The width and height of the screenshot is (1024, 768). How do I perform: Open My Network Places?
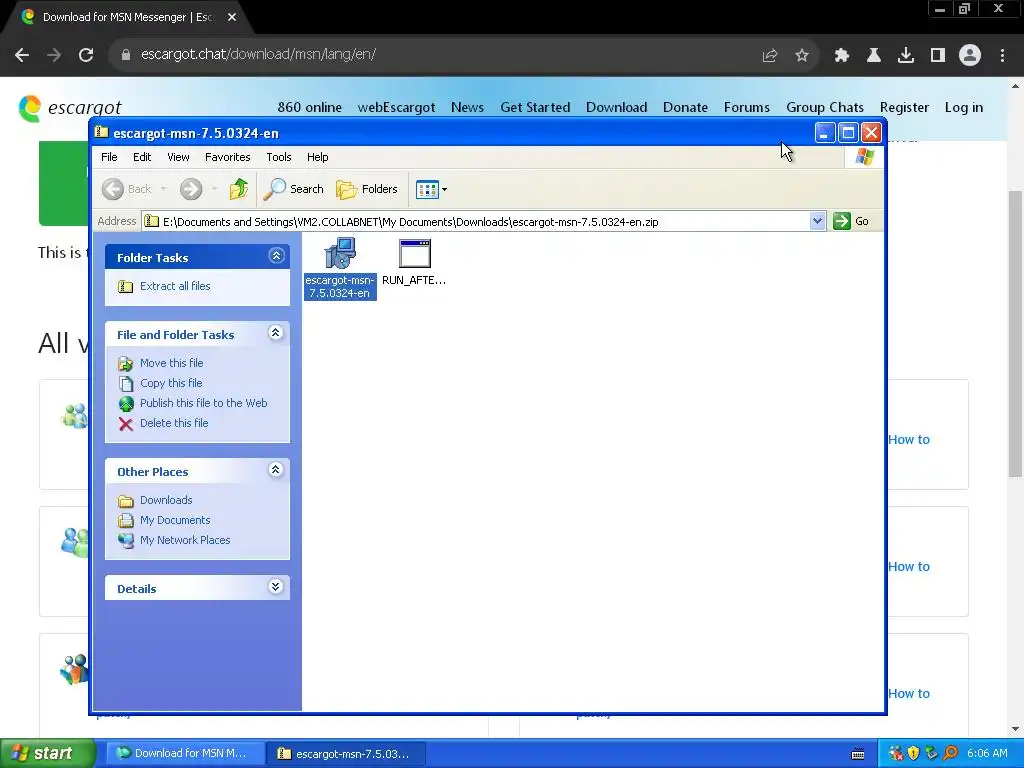pyautogui.click(x=185, y=541)
